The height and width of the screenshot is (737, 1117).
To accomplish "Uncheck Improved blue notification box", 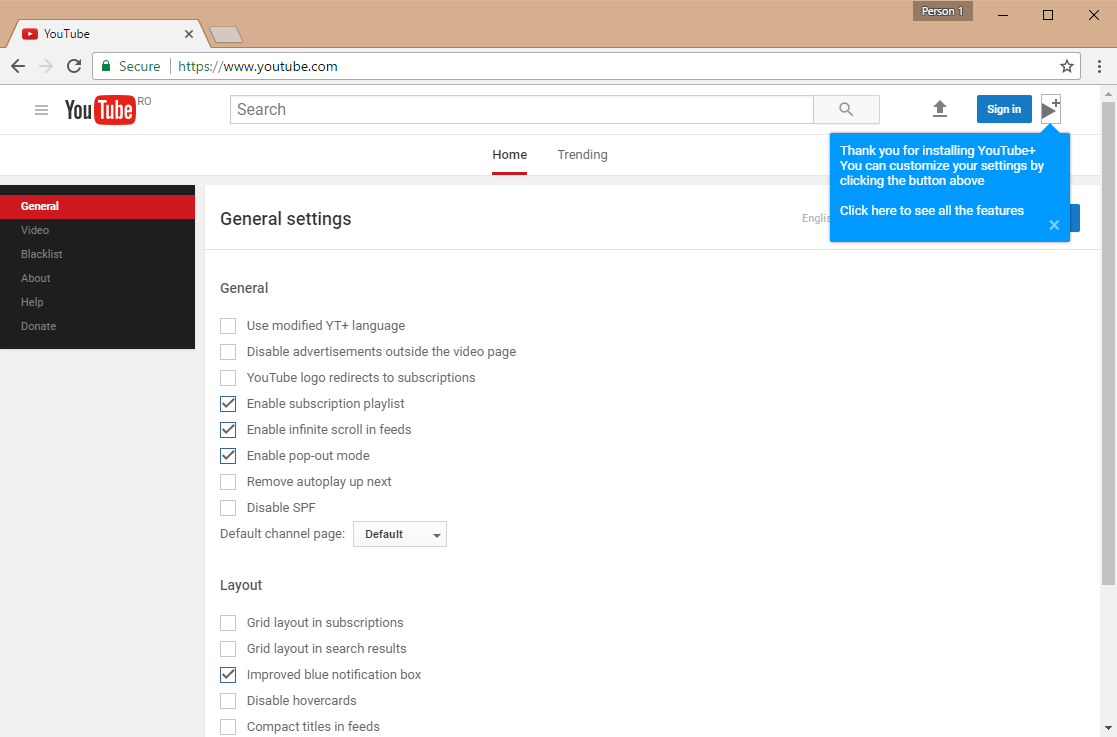I will (228, 674).
